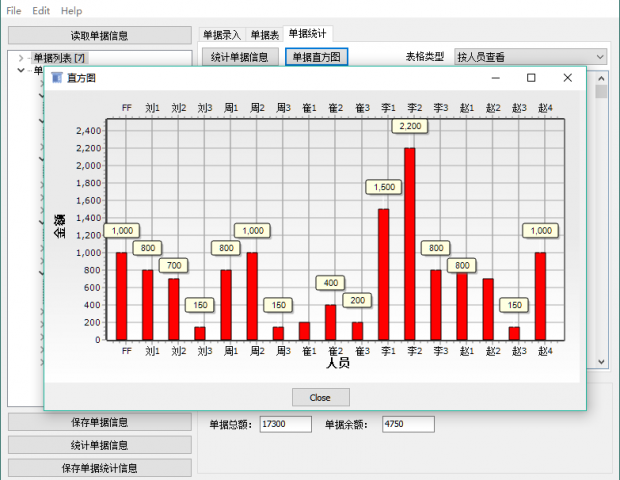
Task: Expand the 单据列表 [7] tree node
Action: pyautogui.click(x=21, y=58)
